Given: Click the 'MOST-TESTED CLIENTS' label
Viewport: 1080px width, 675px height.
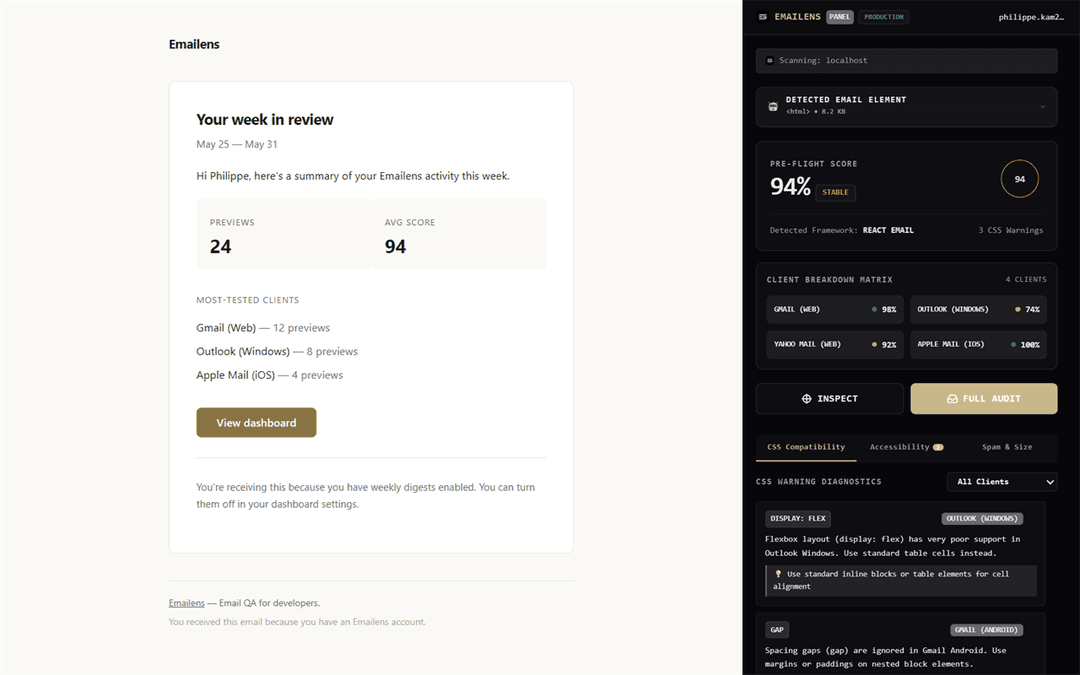Looking at the screenshot, I should coord(247,300).
